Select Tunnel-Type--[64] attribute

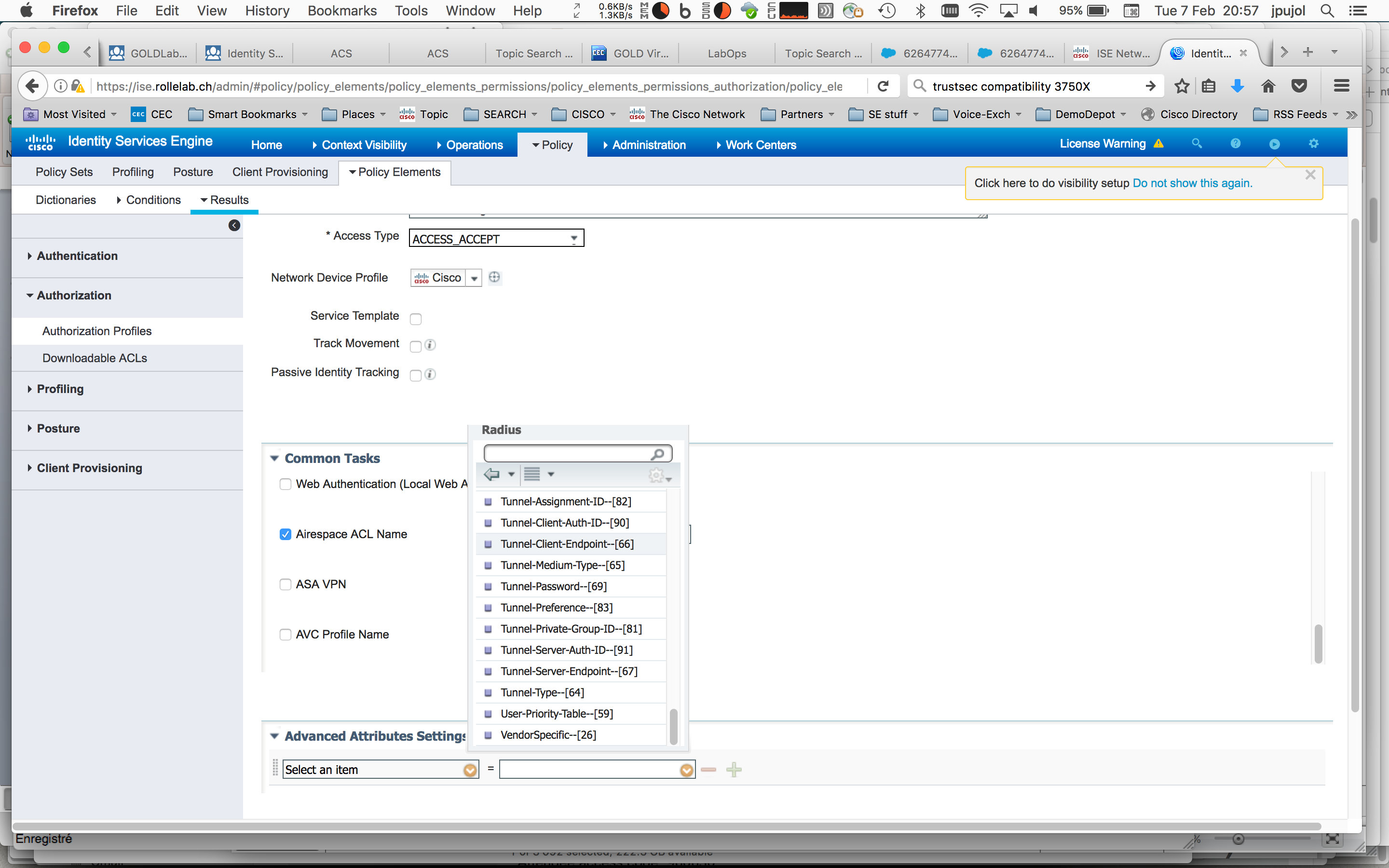tap(571, 693)
